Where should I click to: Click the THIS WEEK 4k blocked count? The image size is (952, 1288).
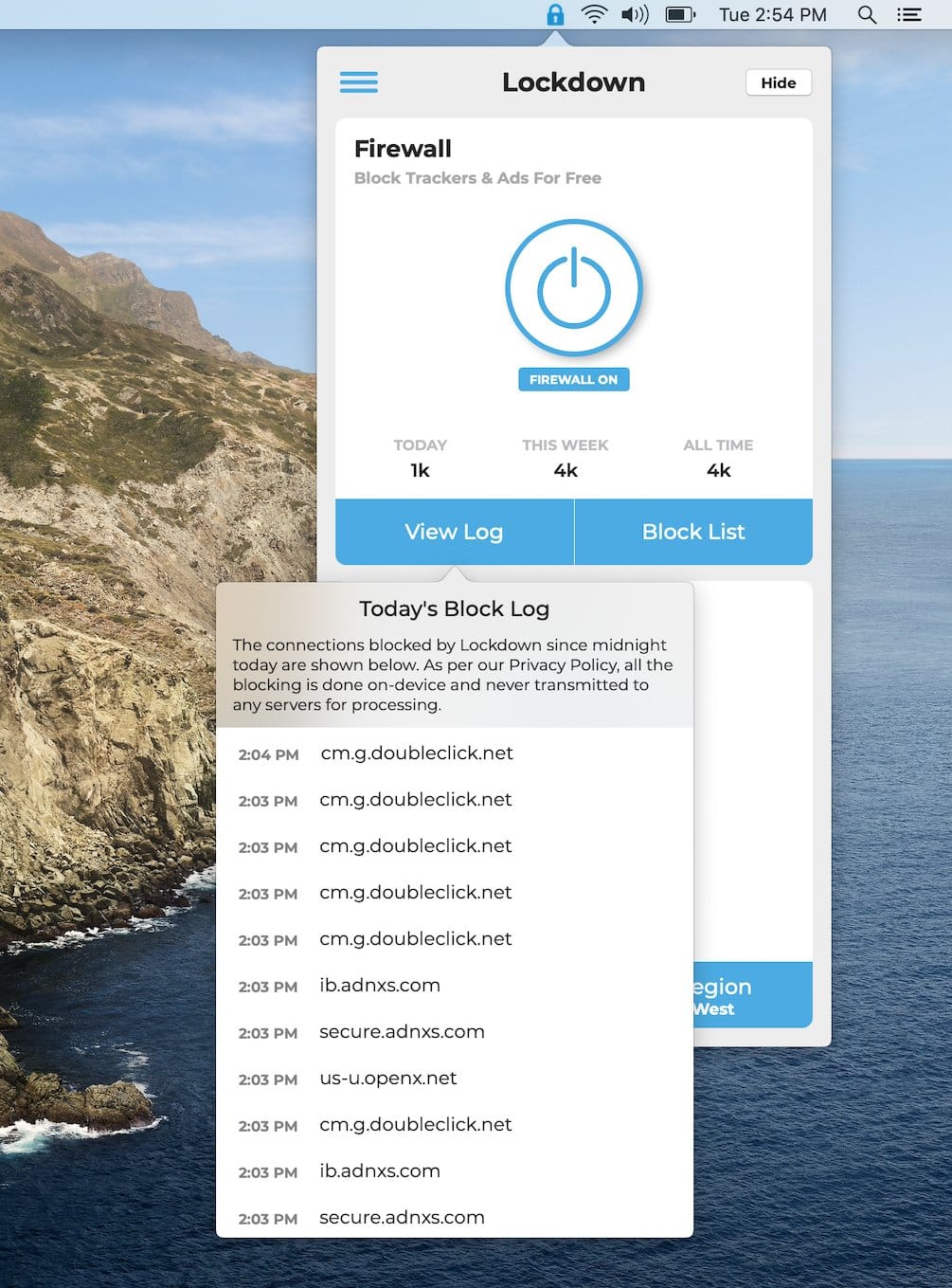(x=566, y=459)
